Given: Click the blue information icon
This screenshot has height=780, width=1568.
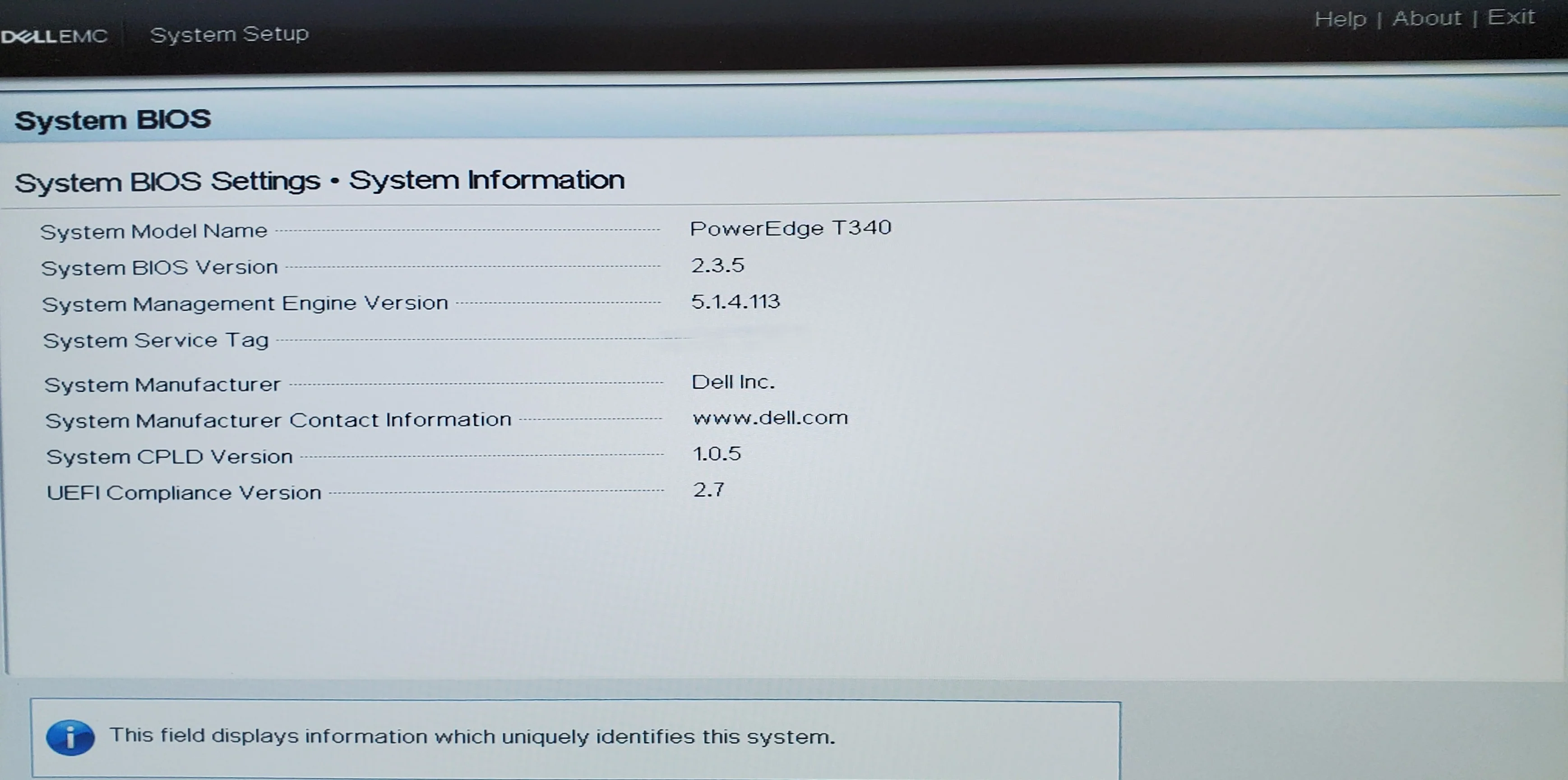Looking at the screenshot, I should [x=70, y=738].
